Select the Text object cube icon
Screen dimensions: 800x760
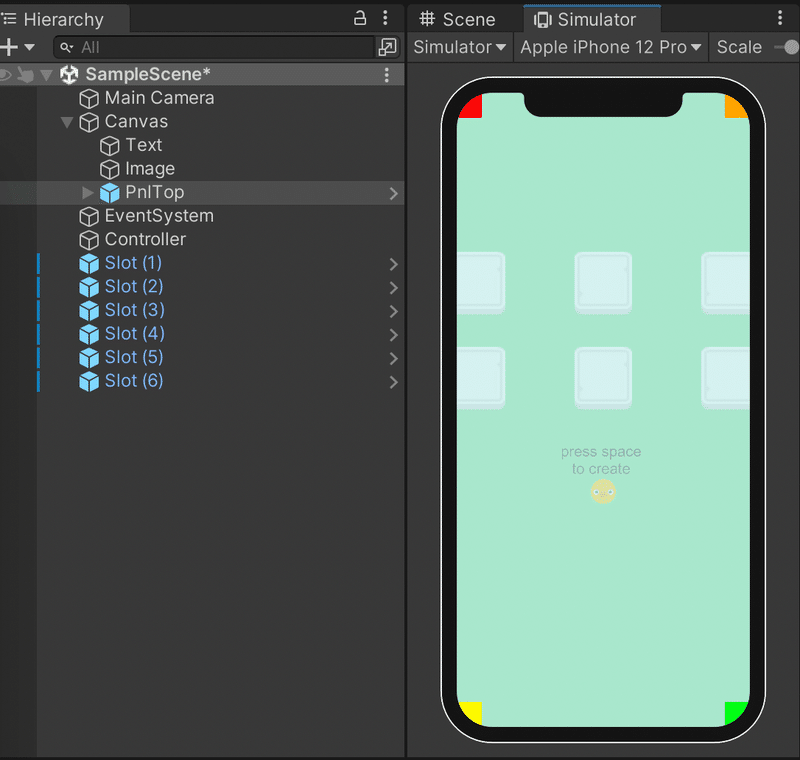tap(109, 146)
